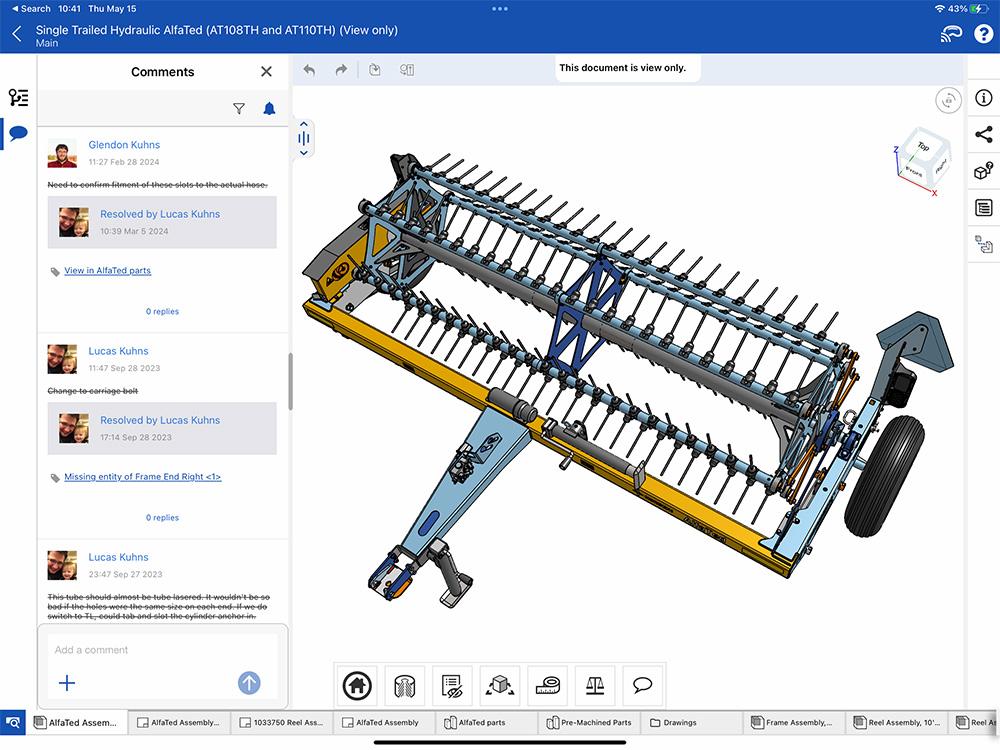Submit a comment with the blue send arrow
Image resolution: width=1000 pixels, height=750 pixels.
248,683
